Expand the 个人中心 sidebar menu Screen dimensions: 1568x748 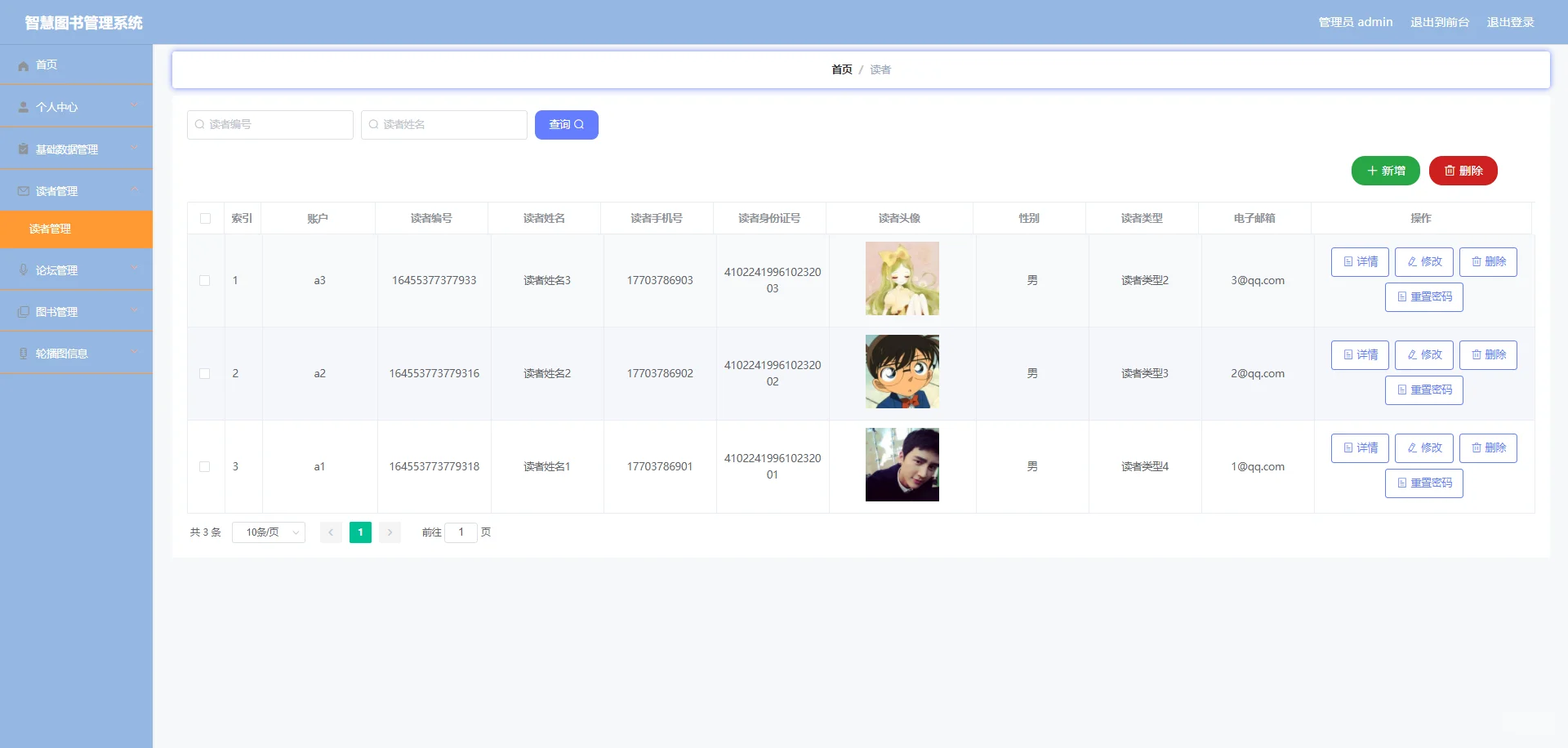point(76,106)
